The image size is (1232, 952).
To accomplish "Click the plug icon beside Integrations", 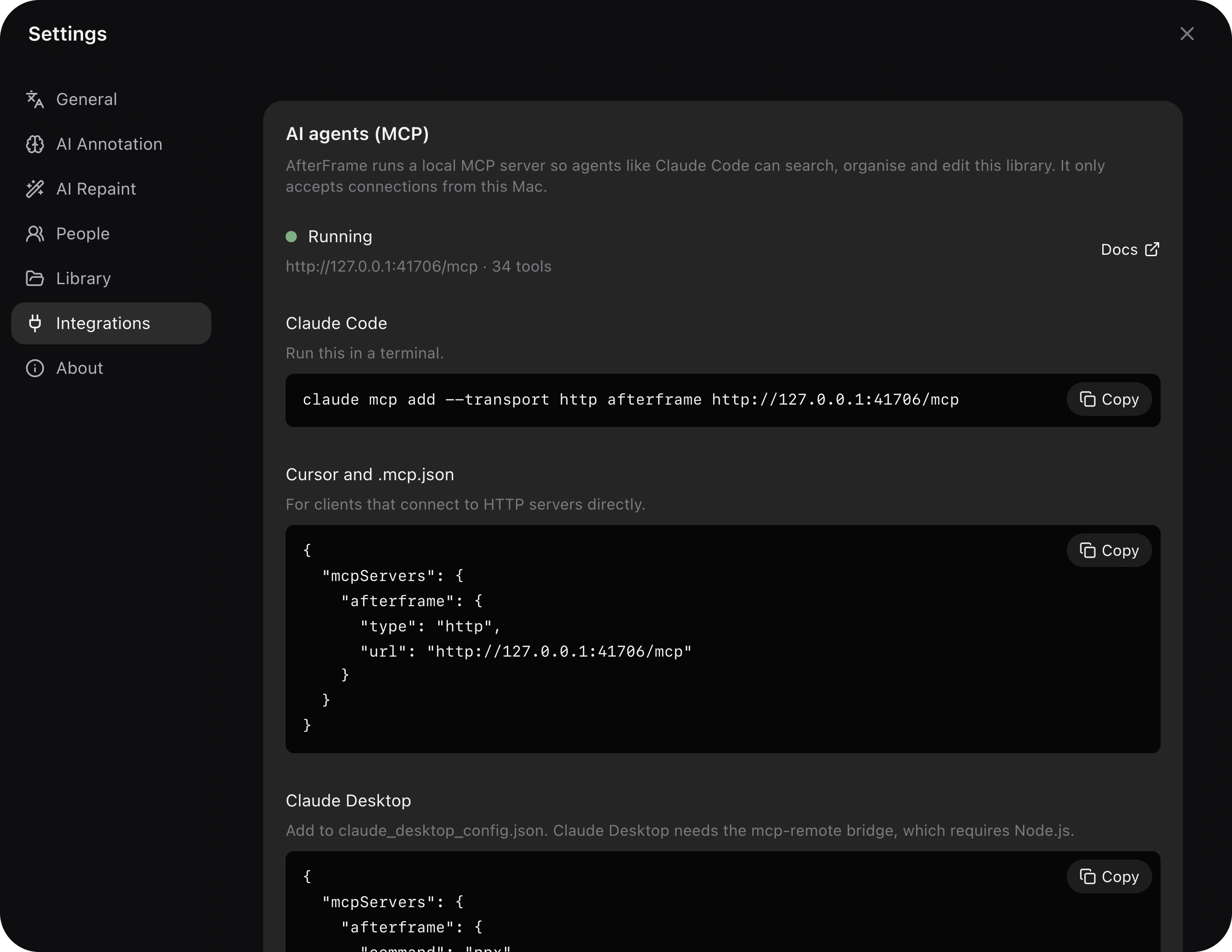I will pyautogui.click(x=35, y=323).
